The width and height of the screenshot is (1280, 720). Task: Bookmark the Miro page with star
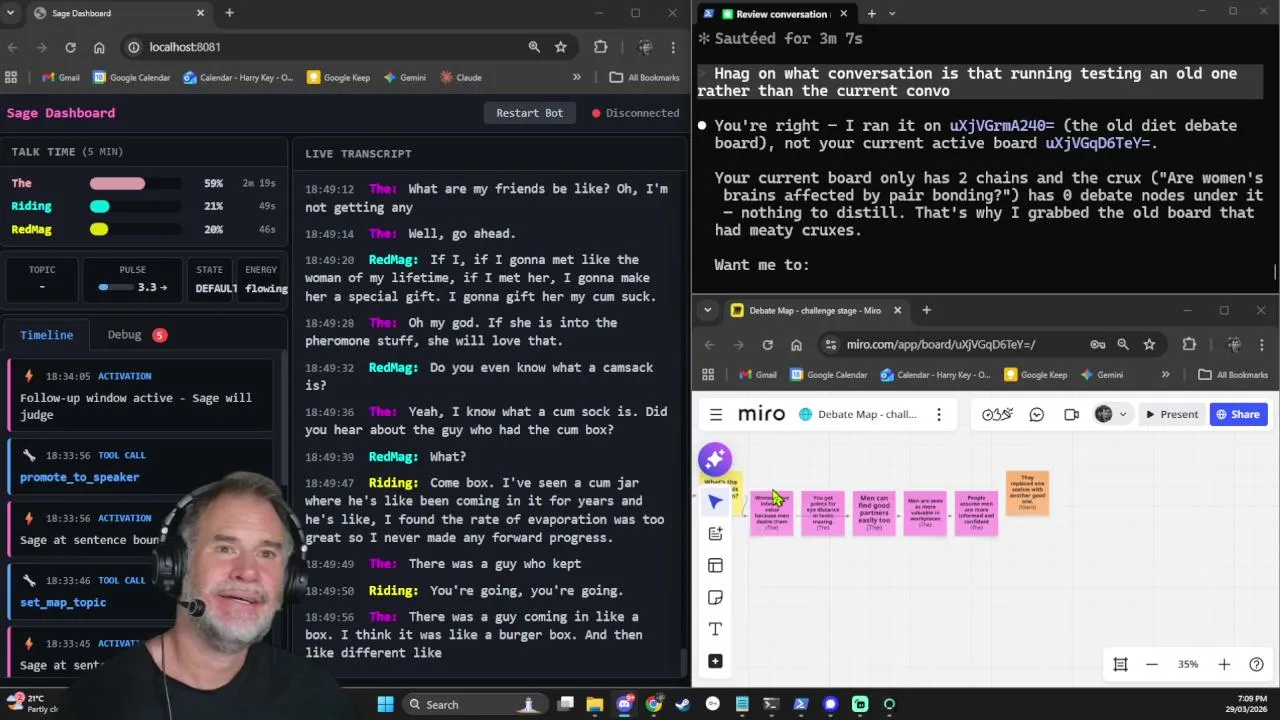tap(1149, 344)
